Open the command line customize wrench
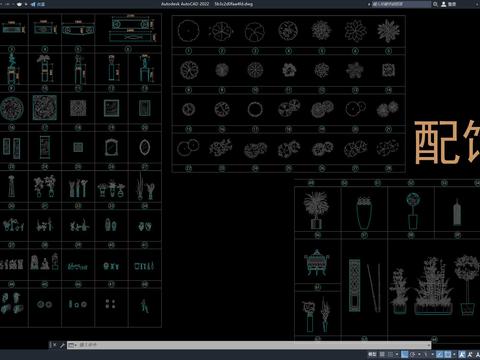This screenshot has width=480, height=360. (x=62, y=345)
